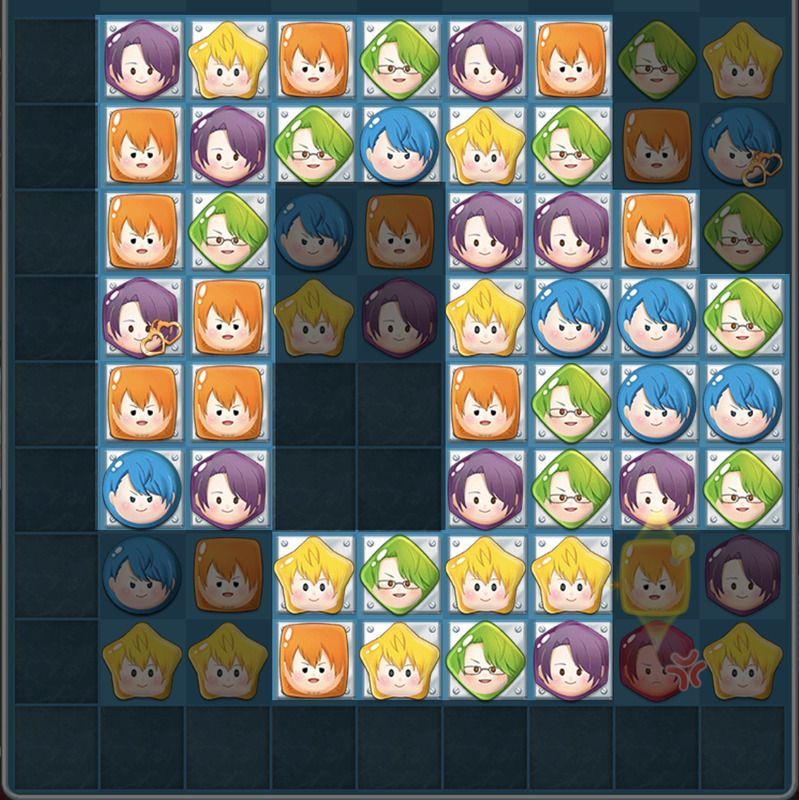Select the purple piece with golden hearts

[x=142, y=317]
